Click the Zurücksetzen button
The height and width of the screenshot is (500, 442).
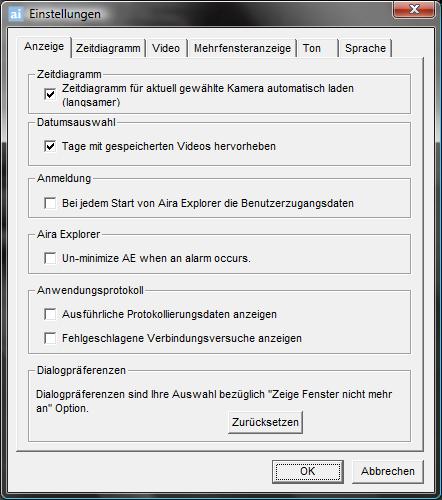point(265,422)
